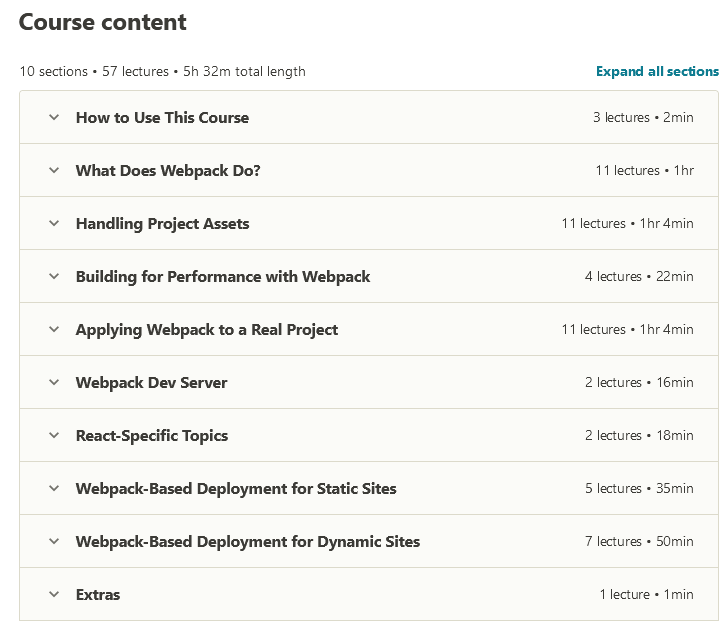Screen dimensions: 726x627
Task: Select the Webpack Dev Server section title
Action: (x=151, y=383)
